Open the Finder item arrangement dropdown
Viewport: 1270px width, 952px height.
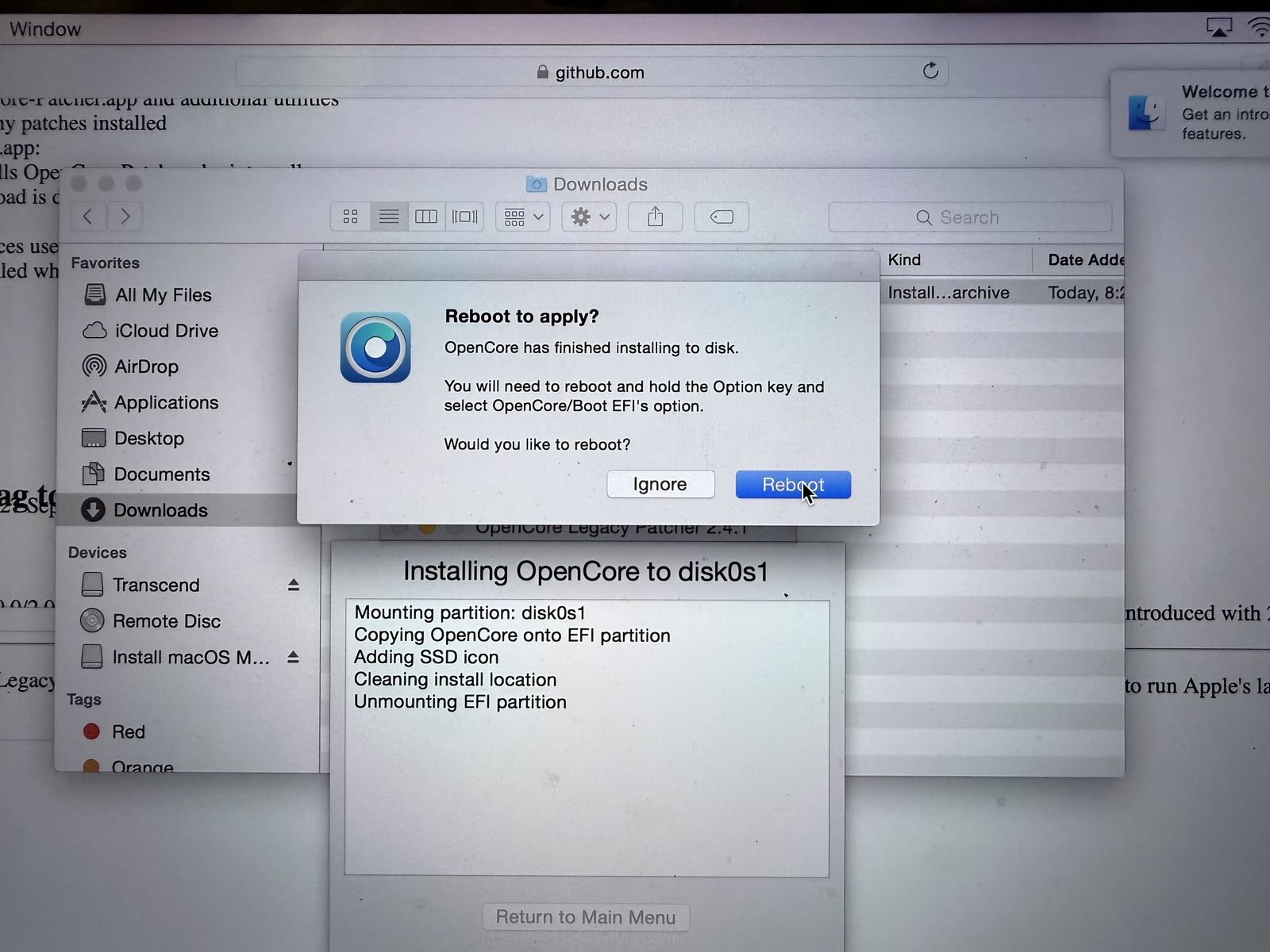click(x=523, y=217)
